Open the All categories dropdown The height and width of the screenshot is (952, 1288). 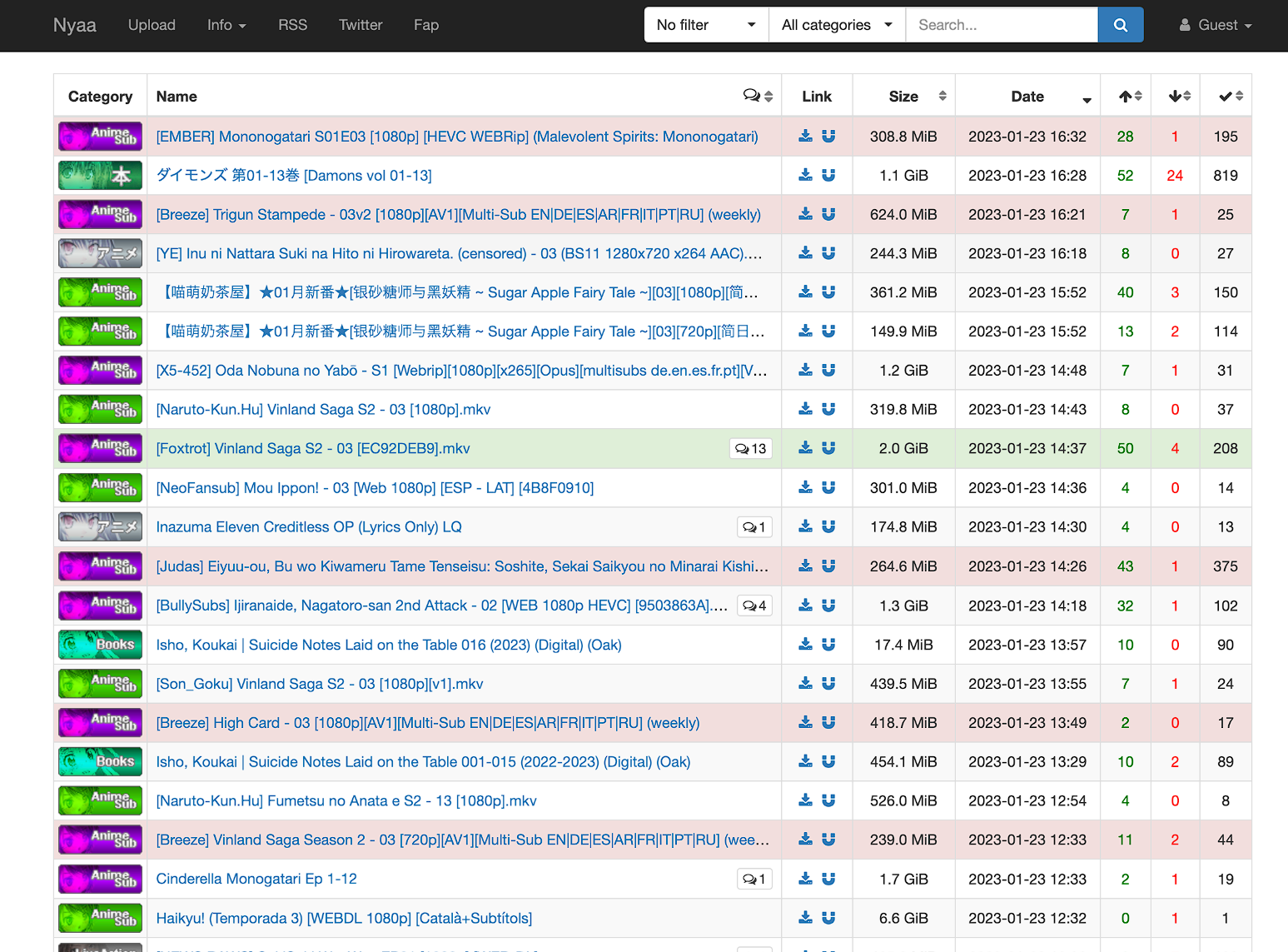(837, 25)
